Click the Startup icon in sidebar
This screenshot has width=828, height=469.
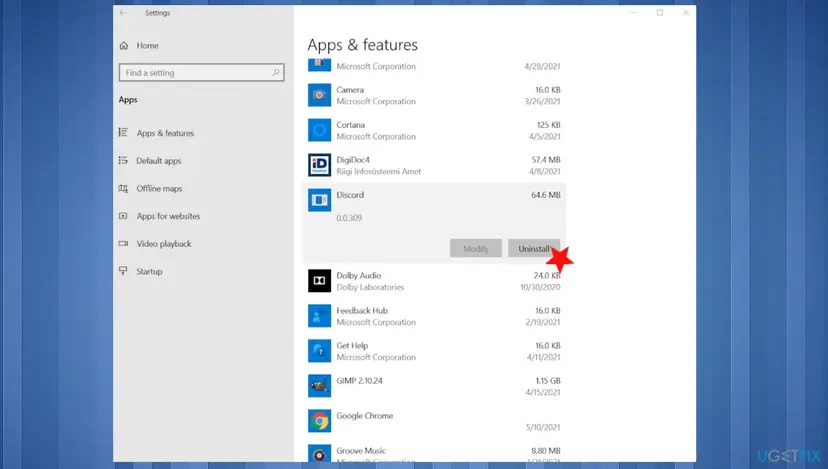coord(123,271)
